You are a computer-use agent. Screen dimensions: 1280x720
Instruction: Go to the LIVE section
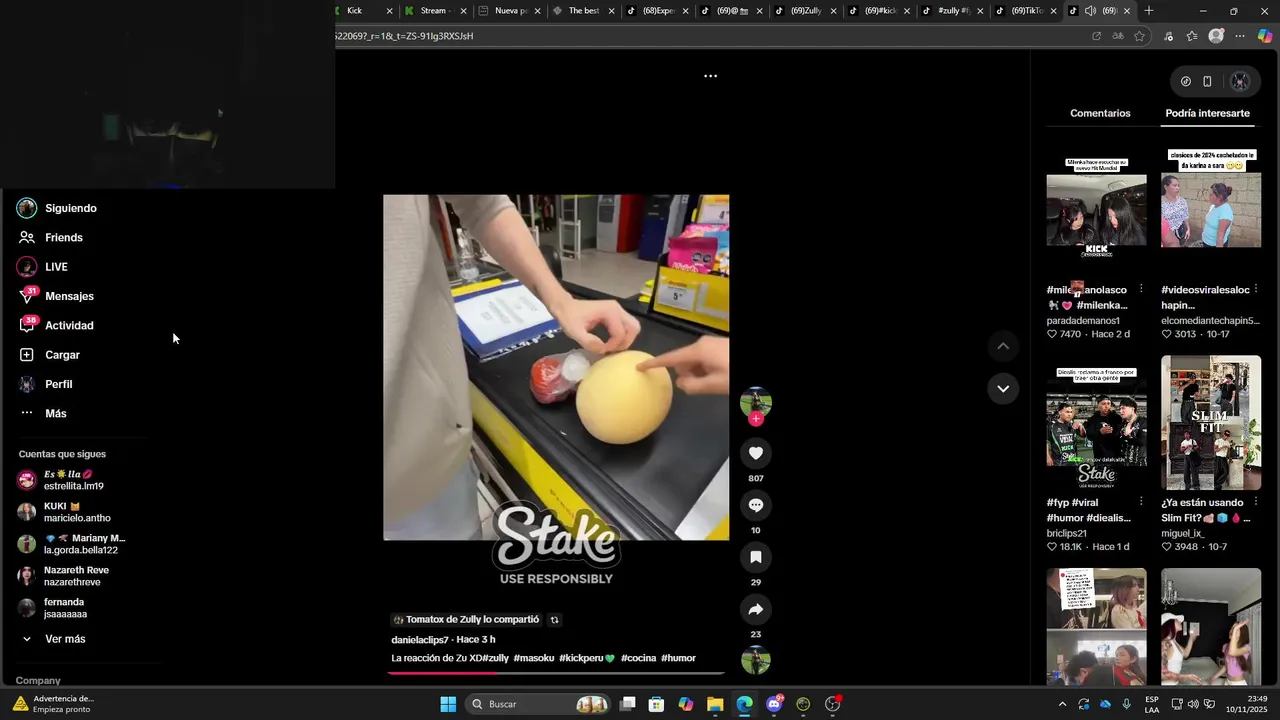coord(43,267)
